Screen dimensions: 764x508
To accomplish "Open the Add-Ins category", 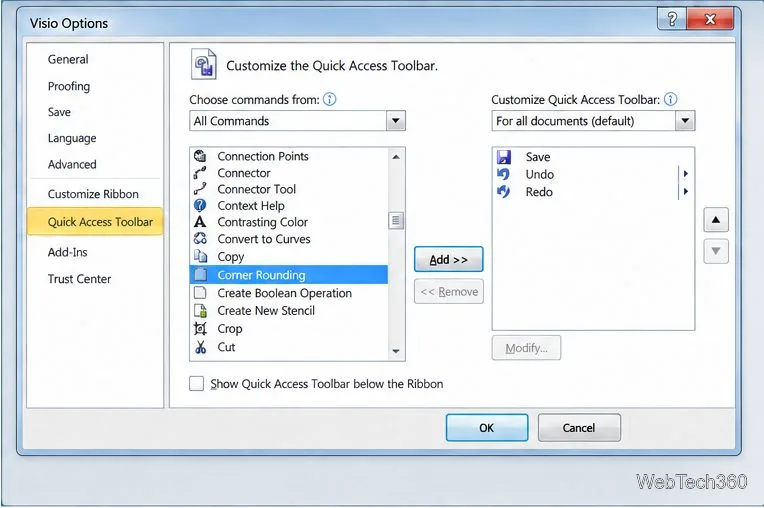I will [67, 252].
